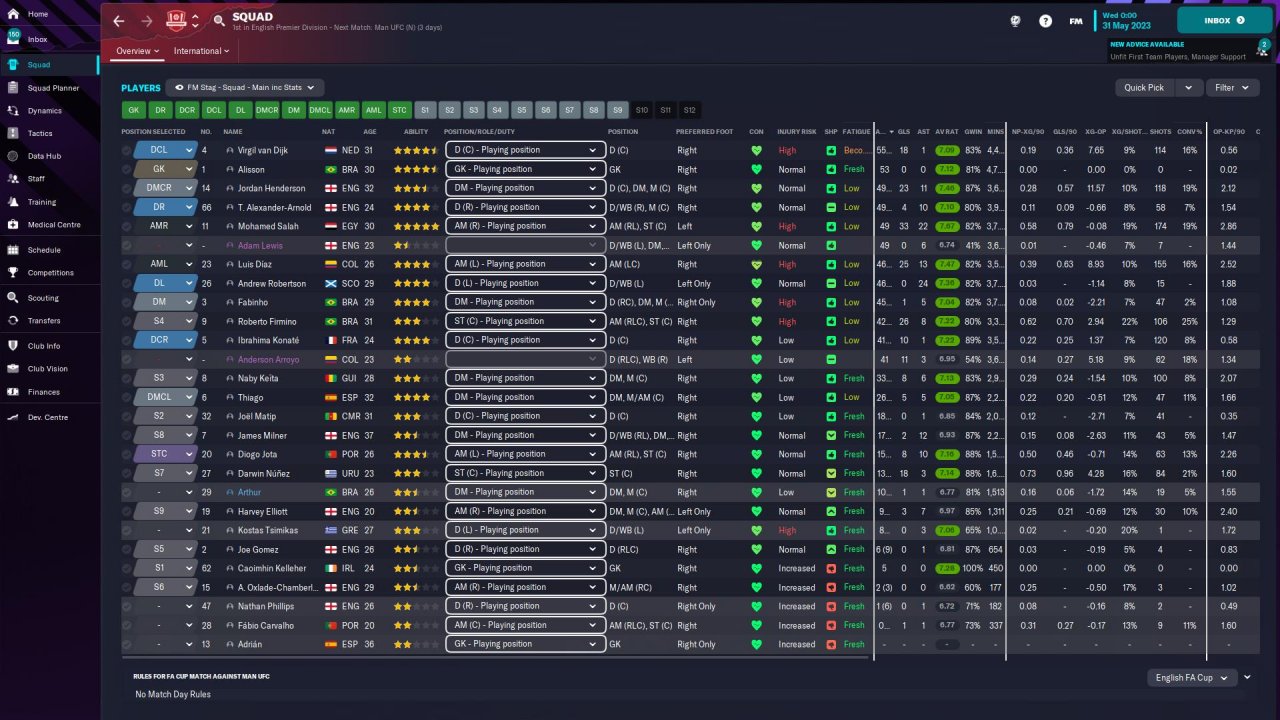Click the forward navigation arrow
This screenshot has height=720, width=1280.
point(147,20)
